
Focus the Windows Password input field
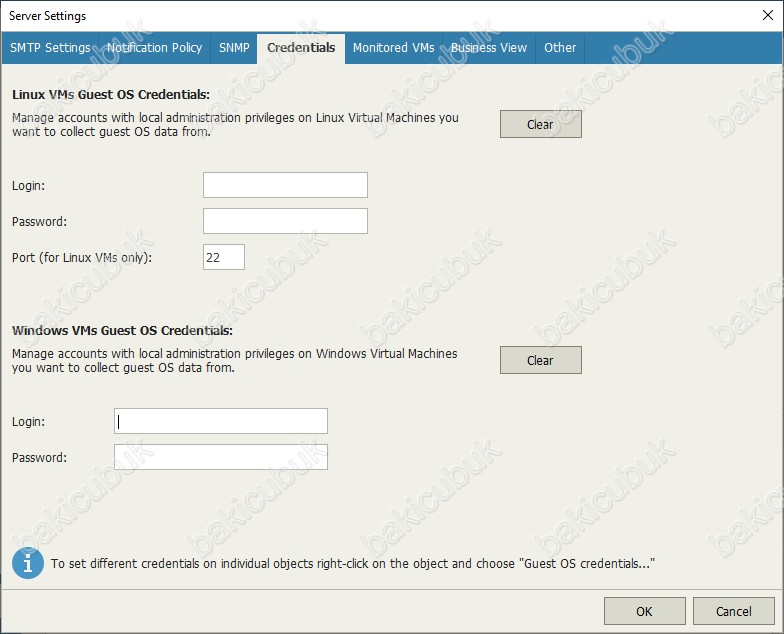(x=220, y=457)
